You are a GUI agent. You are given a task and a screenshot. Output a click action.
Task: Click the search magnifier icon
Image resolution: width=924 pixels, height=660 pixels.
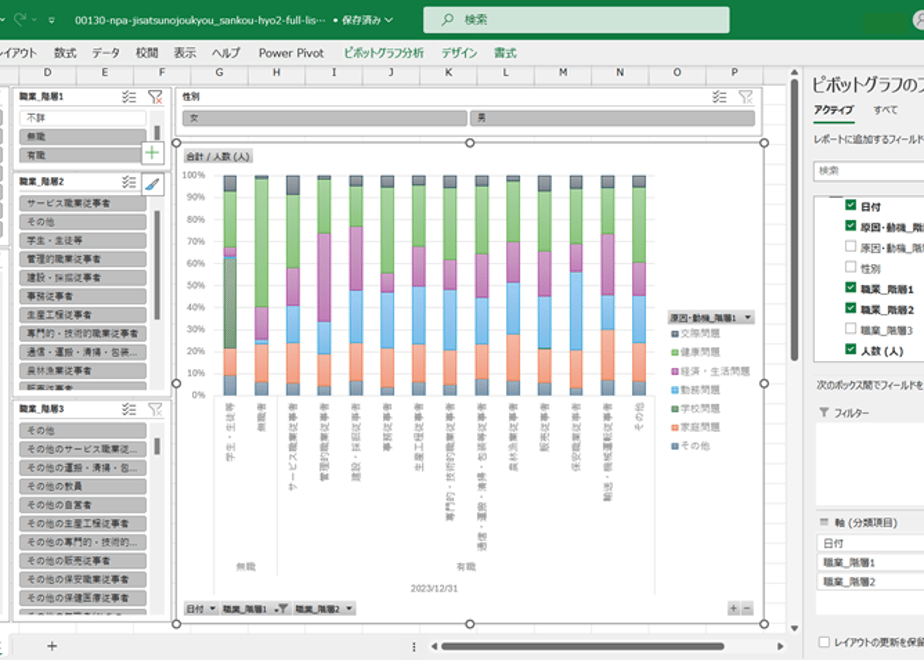[448, 19]
